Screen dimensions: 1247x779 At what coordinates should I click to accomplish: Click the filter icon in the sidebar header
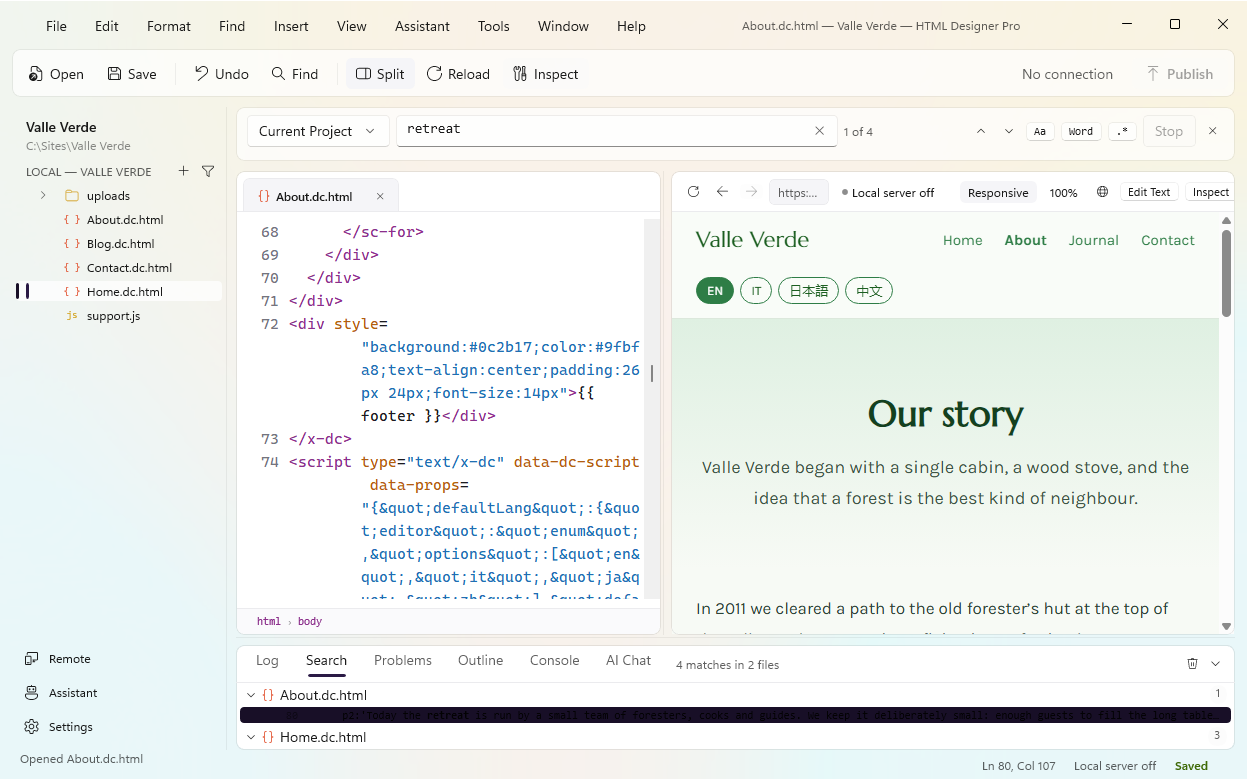pyautogui.click(x=208, y=171)
